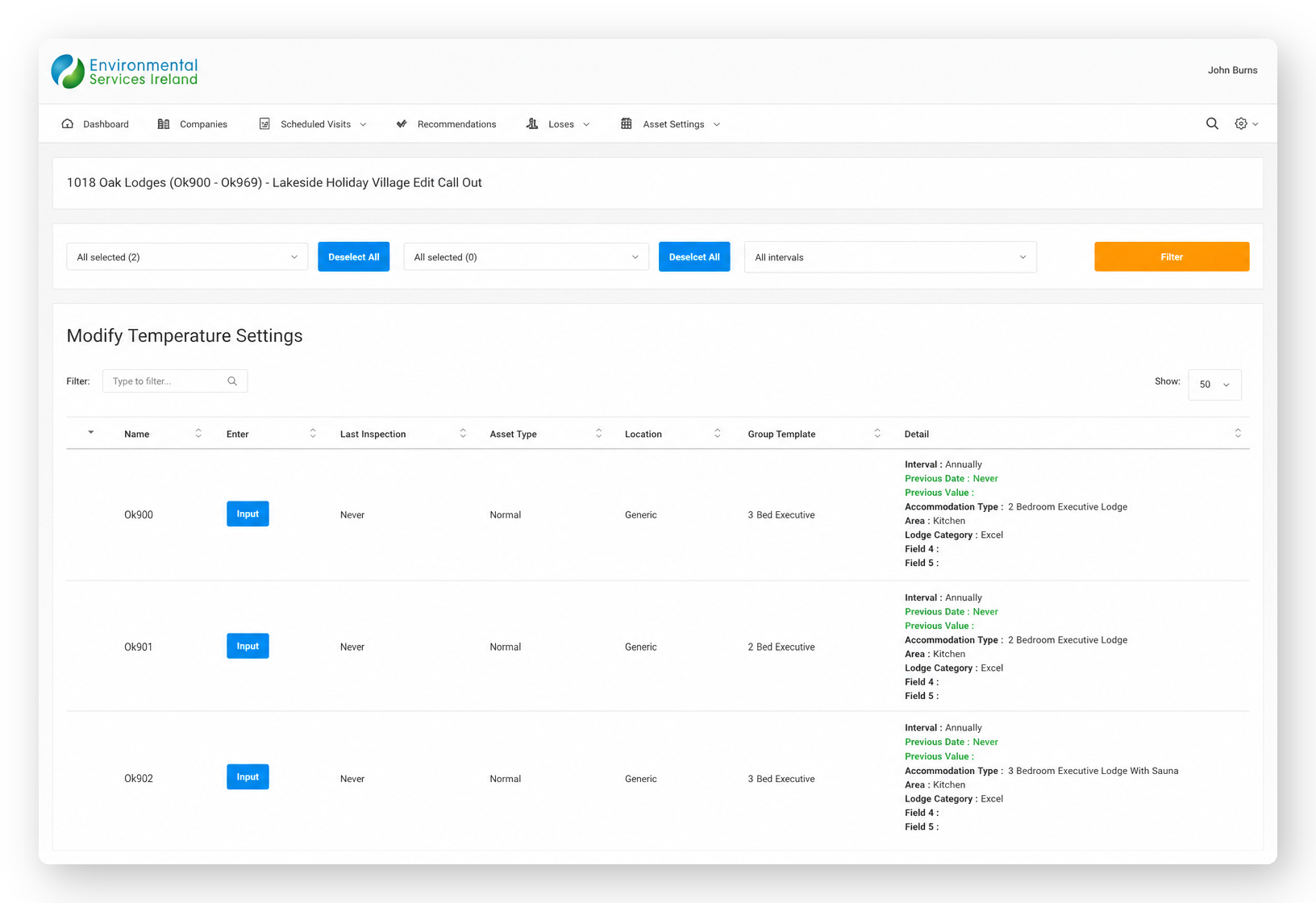Open the settings gear menu

1246,123
